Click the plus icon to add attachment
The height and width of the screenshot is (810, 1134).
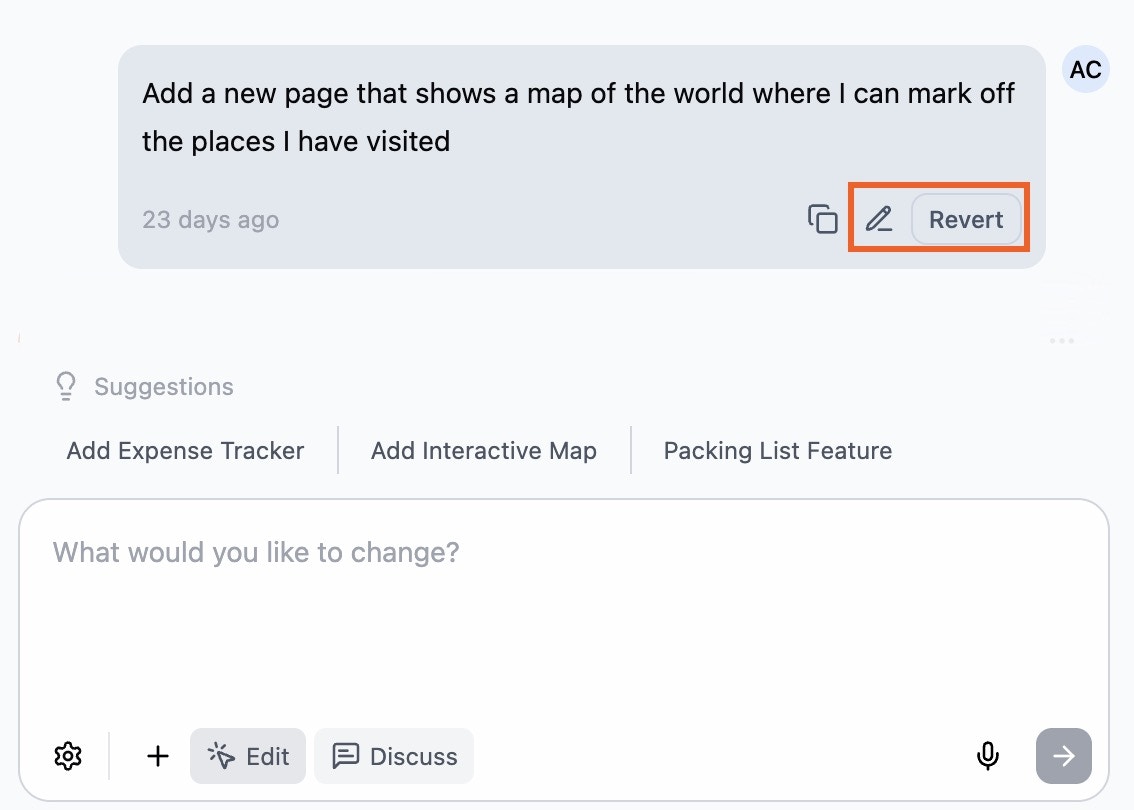coord(158,756)
